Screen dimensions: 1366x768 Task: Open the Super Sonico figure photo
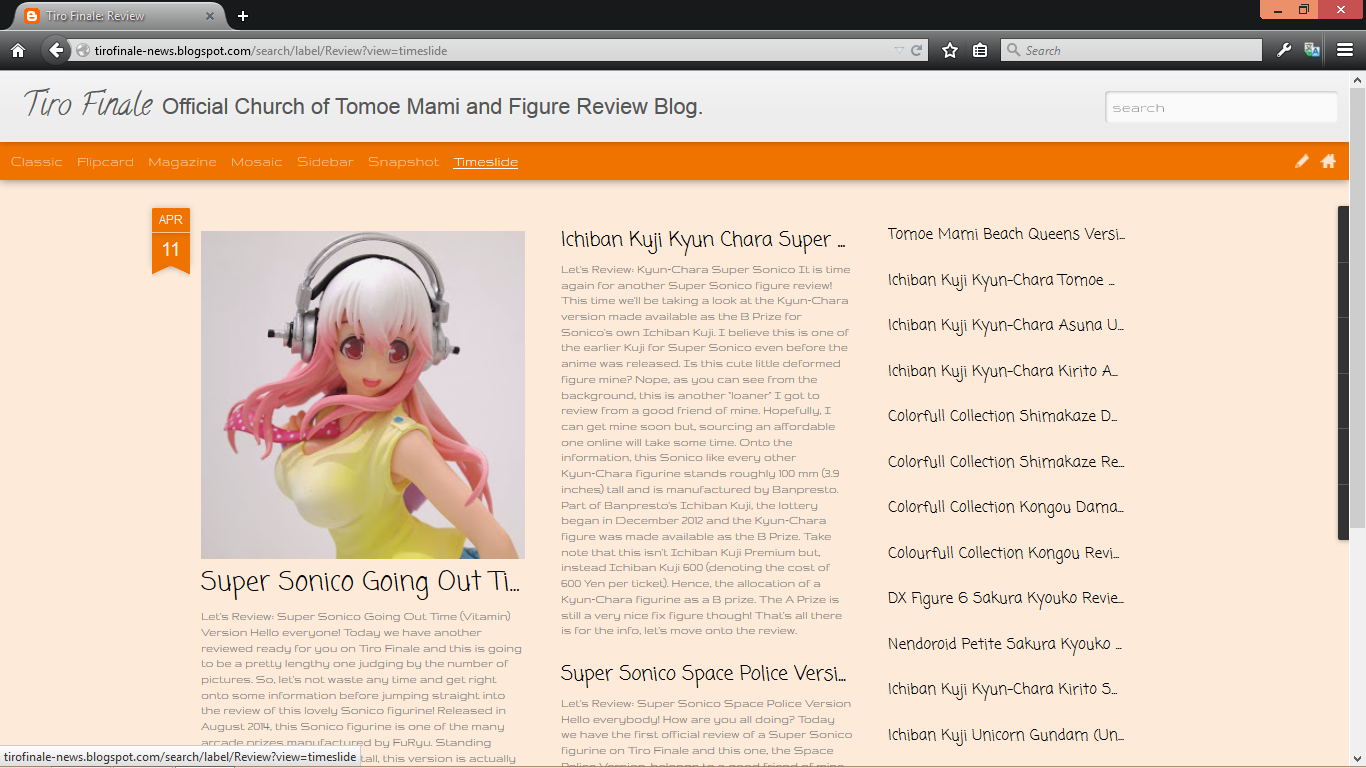363,395
